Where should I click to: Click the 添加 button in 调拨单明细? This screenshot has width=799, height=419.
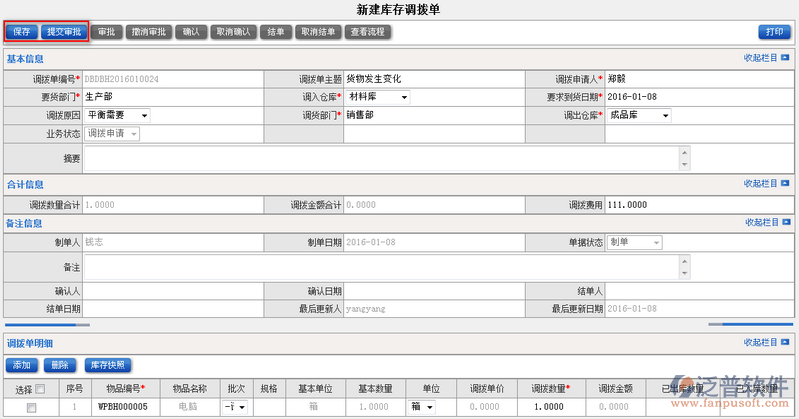pyautogui.click(x=24, y=365)
